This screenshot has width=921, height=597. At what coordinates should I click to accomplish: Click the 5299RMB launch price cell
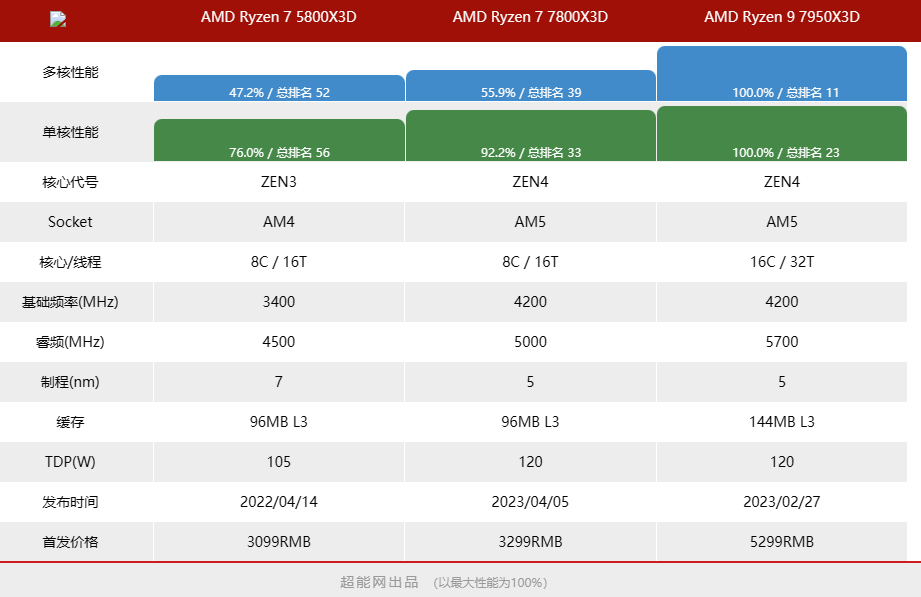click(782, 542)
